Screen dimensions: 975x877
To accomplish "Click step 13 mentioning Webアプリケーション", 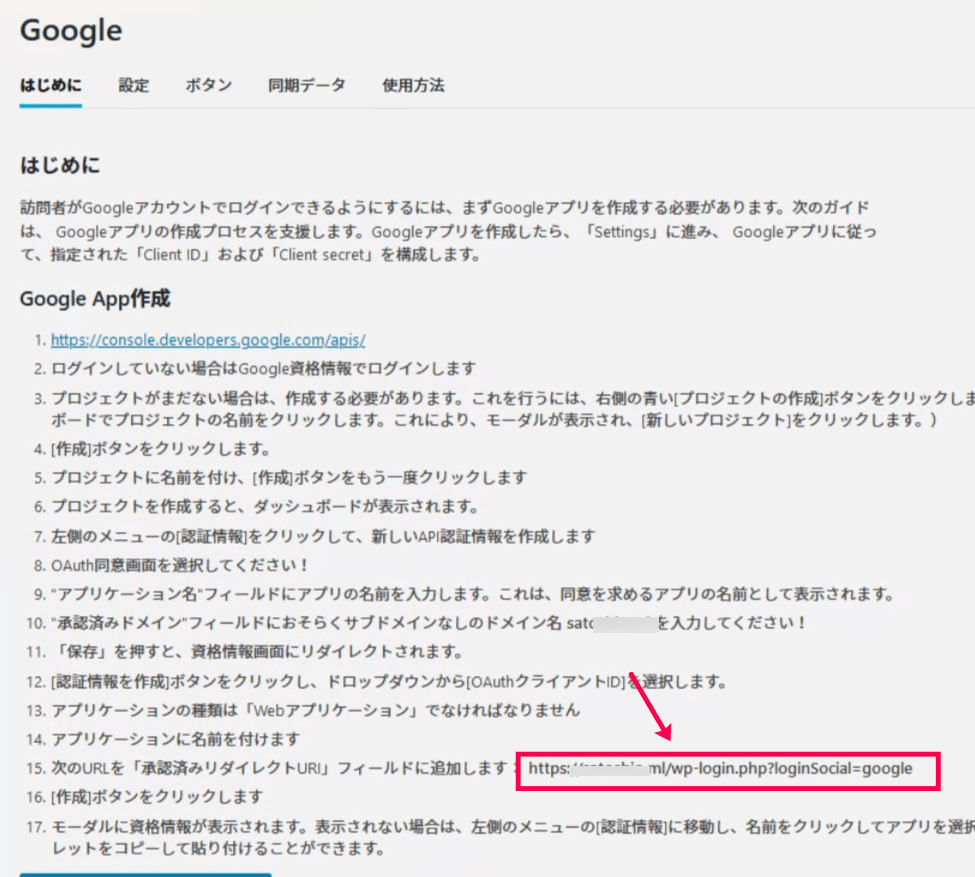I will (x=315, y=710).
